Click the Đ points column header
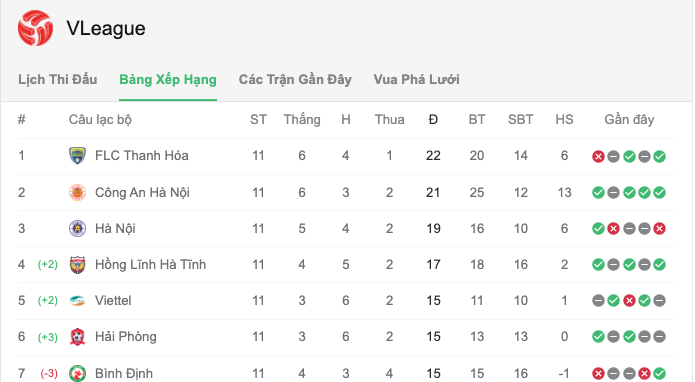The height and width of the screenshot is (382, 695). 433,120
